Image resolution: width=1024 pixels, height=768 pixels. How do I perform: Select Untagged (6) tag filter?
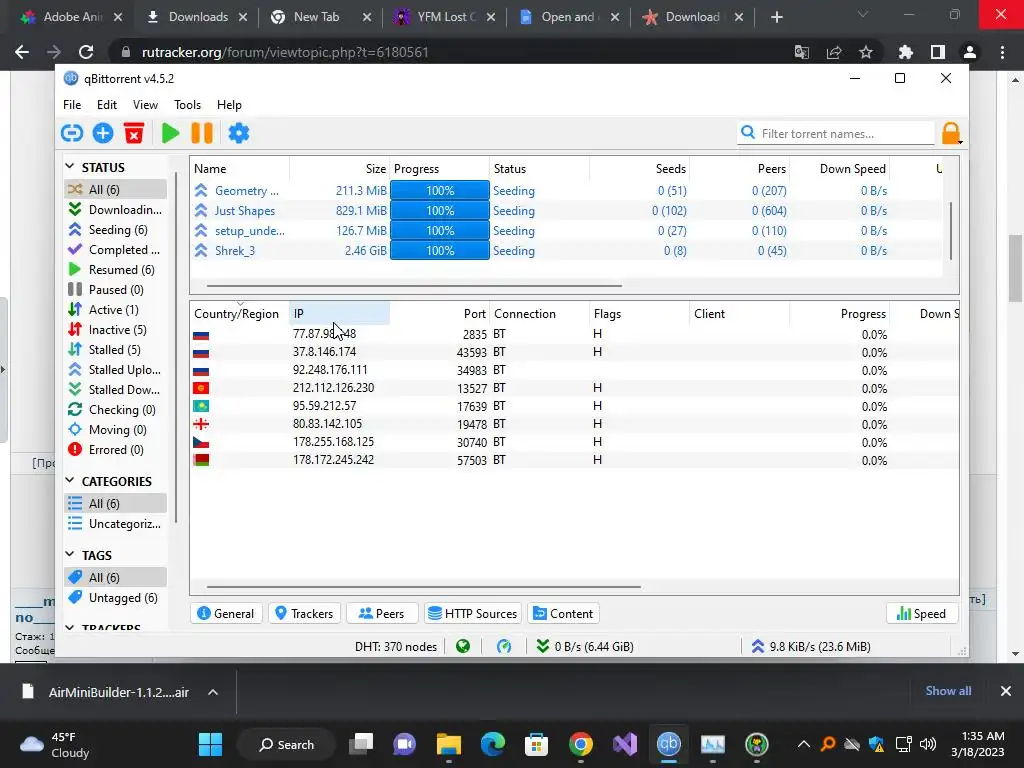coord(115,598)
